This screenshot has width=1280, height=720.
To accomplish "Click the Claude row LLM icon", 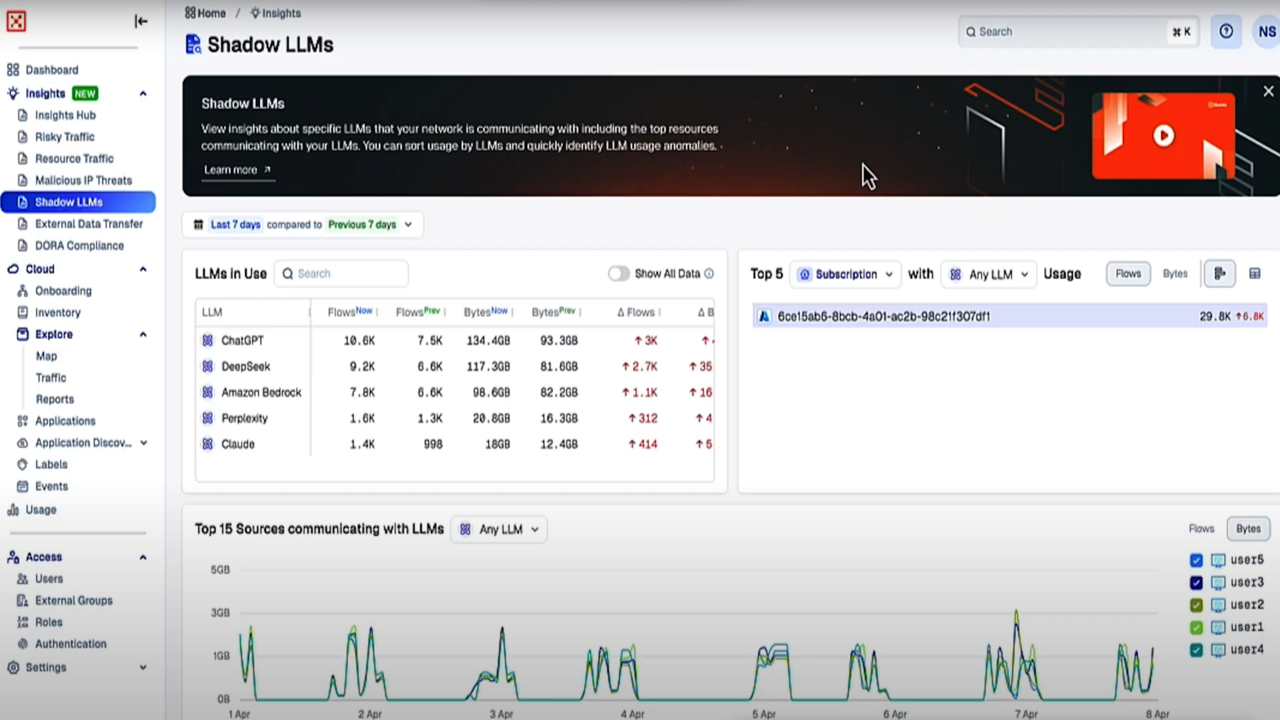I will tap(208, 444).
